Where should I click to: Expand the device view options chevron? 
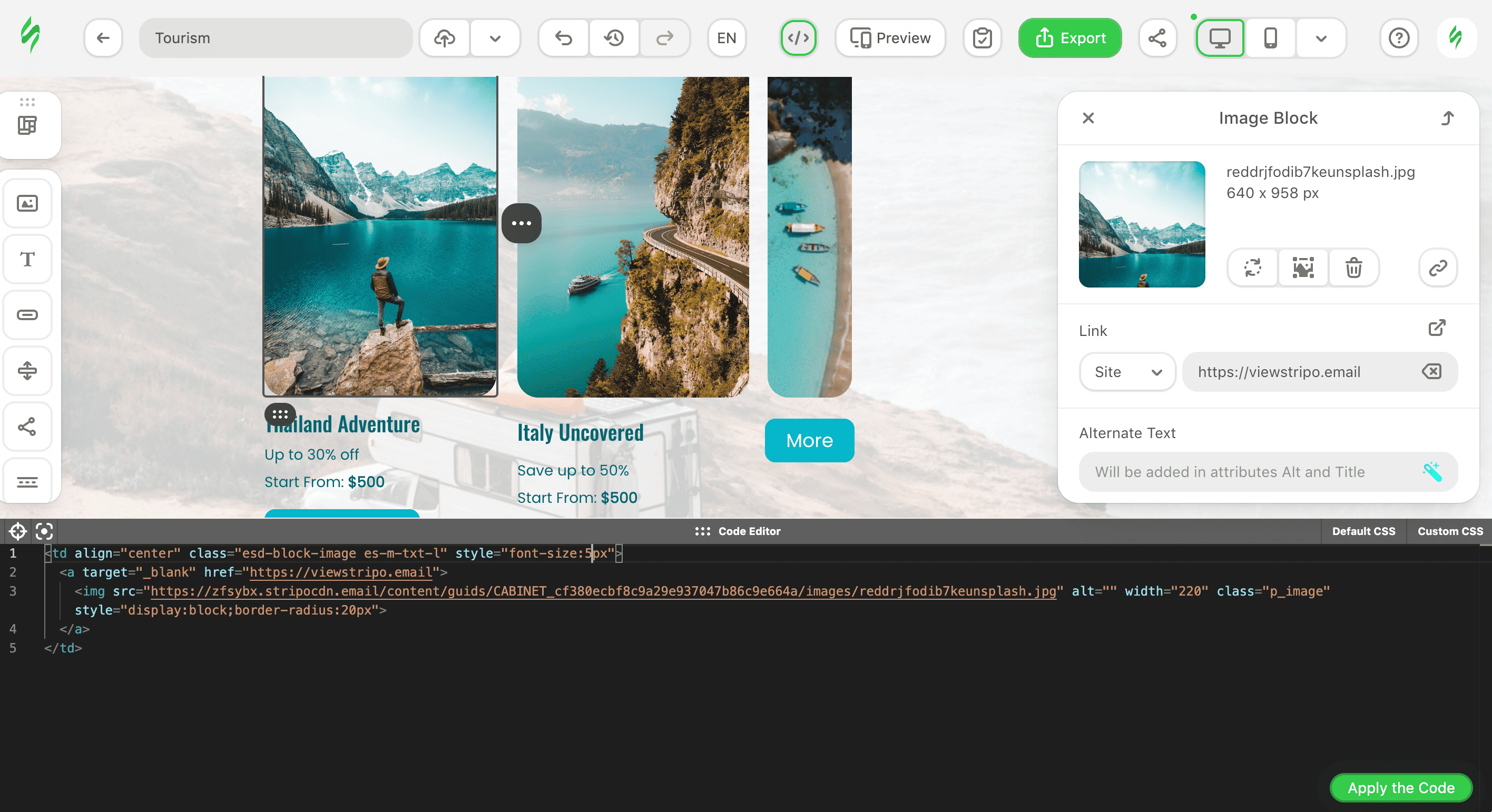coord(1321,38)
